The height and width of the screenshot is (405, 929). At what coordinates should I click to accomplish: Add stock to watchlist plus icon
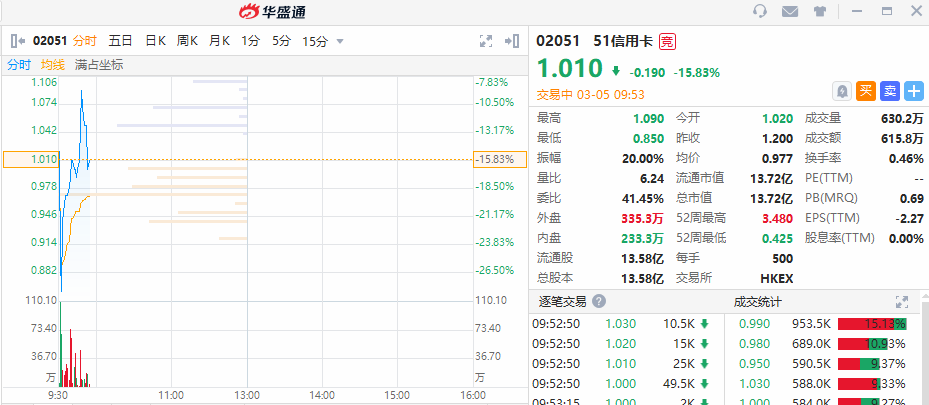(x=914, y=91)
